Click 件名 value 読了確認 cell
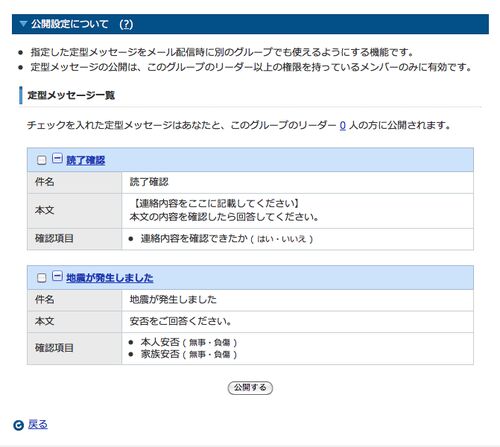The width and height of the screenshot is (500, 447). pos(297,182)
